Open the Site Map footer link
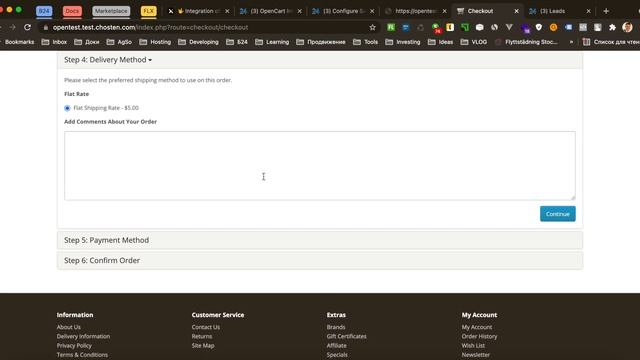640x360 pixels. (x=203, y=345)
